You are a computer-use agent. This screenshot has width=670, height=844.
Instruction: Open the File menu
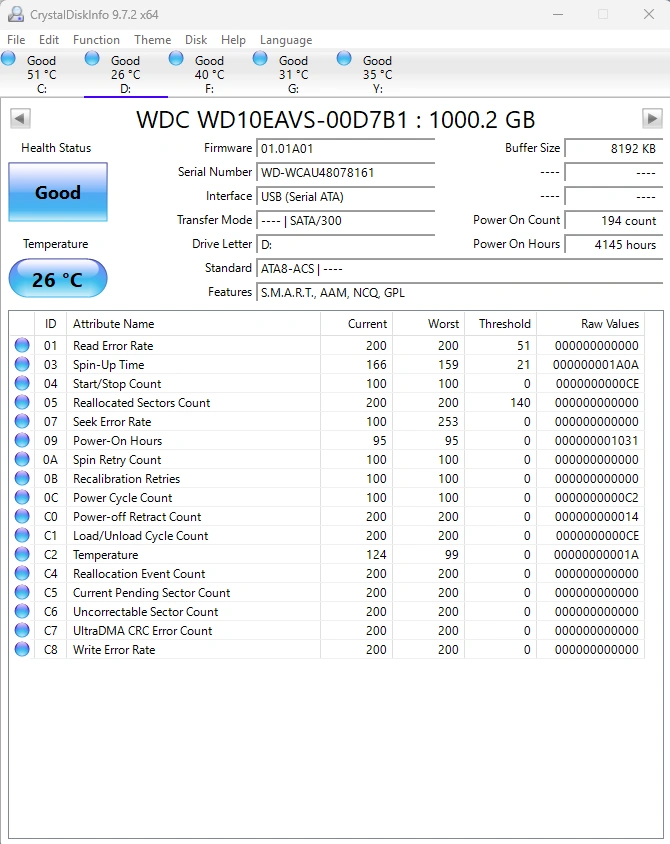click(16, 40)
